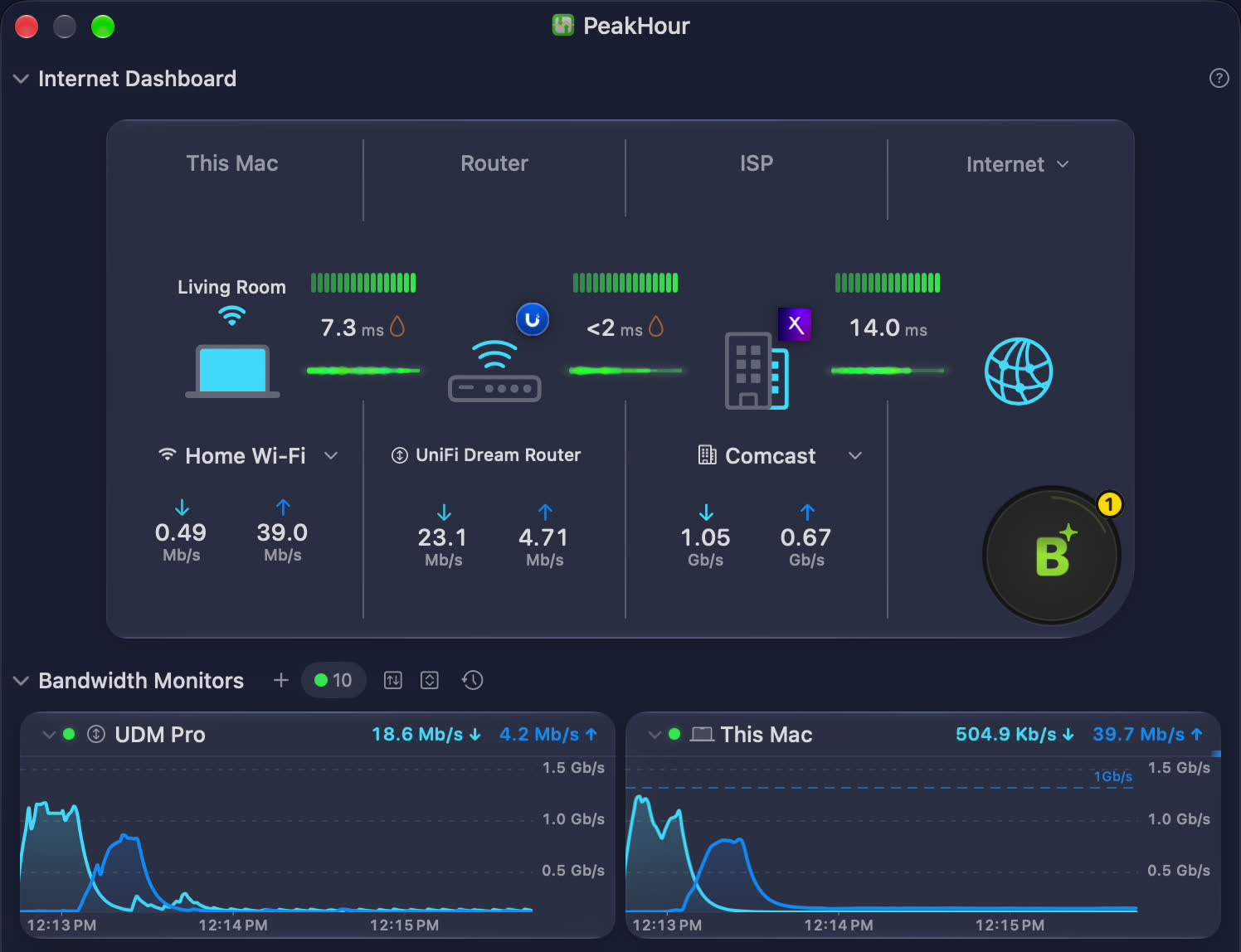
Task: Click the expand-collapse monitors icon
Action: (430, 680)
